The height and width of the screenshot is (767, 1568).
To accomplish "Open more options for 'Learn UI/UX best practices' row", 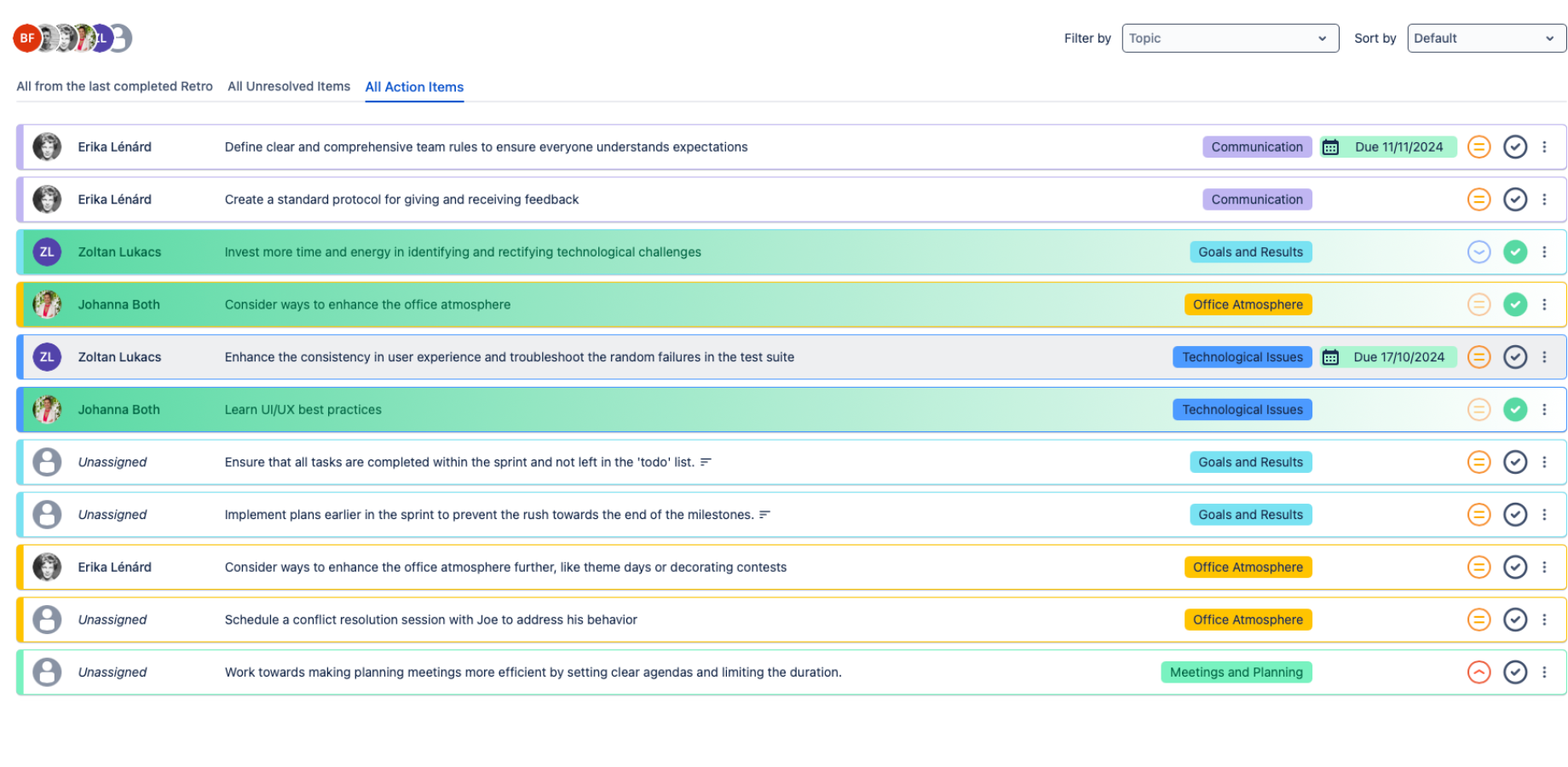I will click(1544, 410).
